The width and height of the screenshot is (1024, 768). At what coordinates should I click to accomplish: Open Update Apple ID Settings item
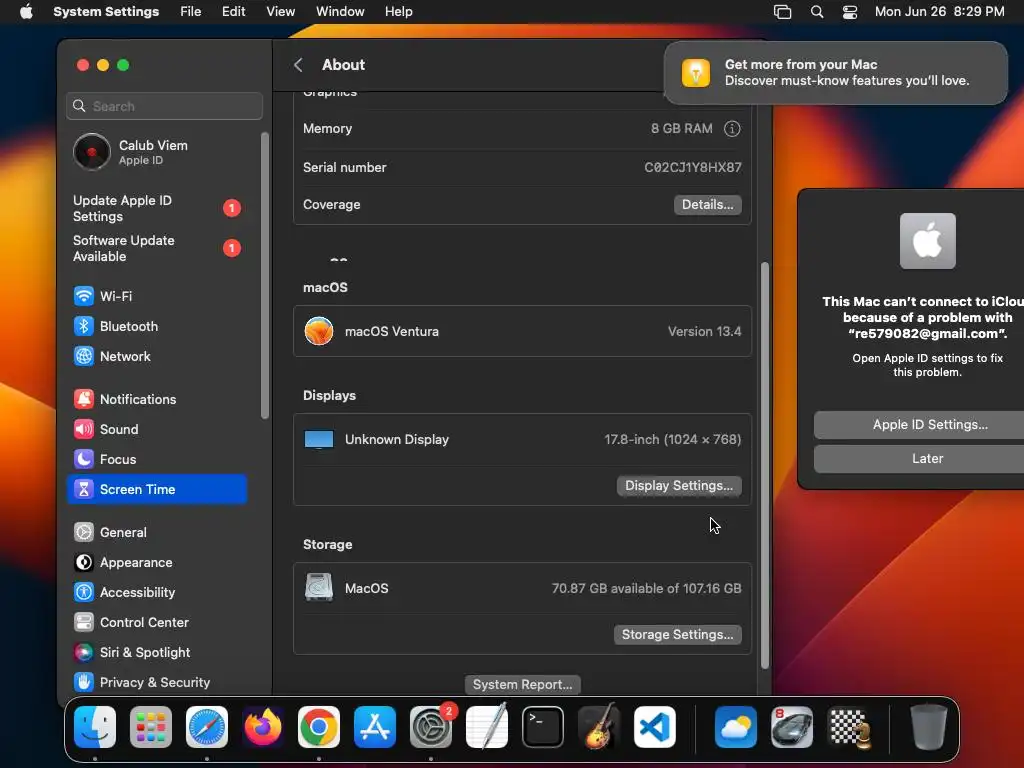tap(157, 208)
